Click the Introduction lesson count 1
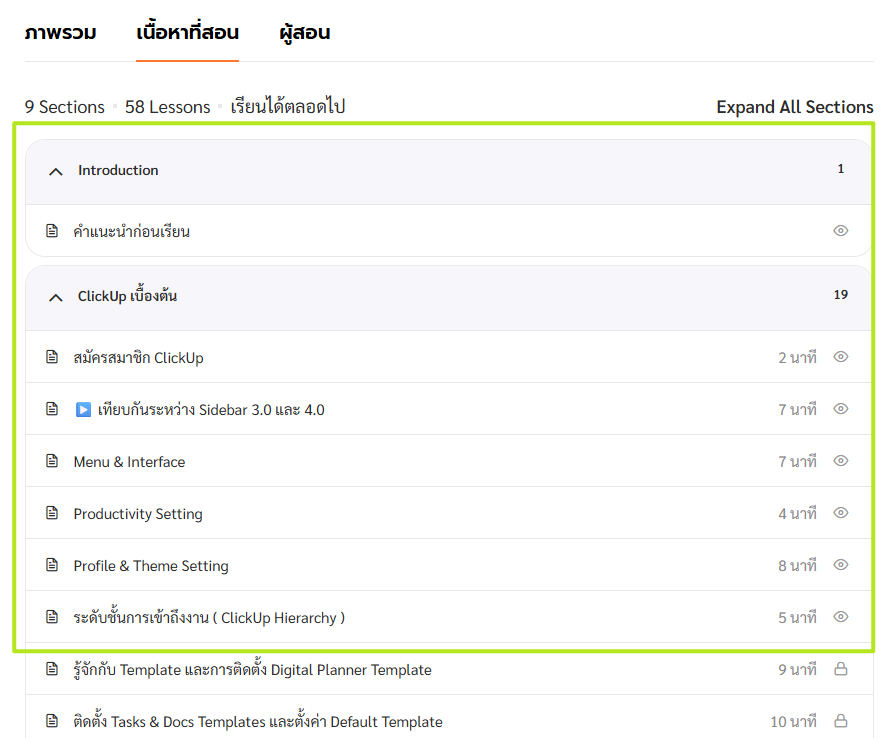Screen dimensions: 887x738 [x=841, y=169]
